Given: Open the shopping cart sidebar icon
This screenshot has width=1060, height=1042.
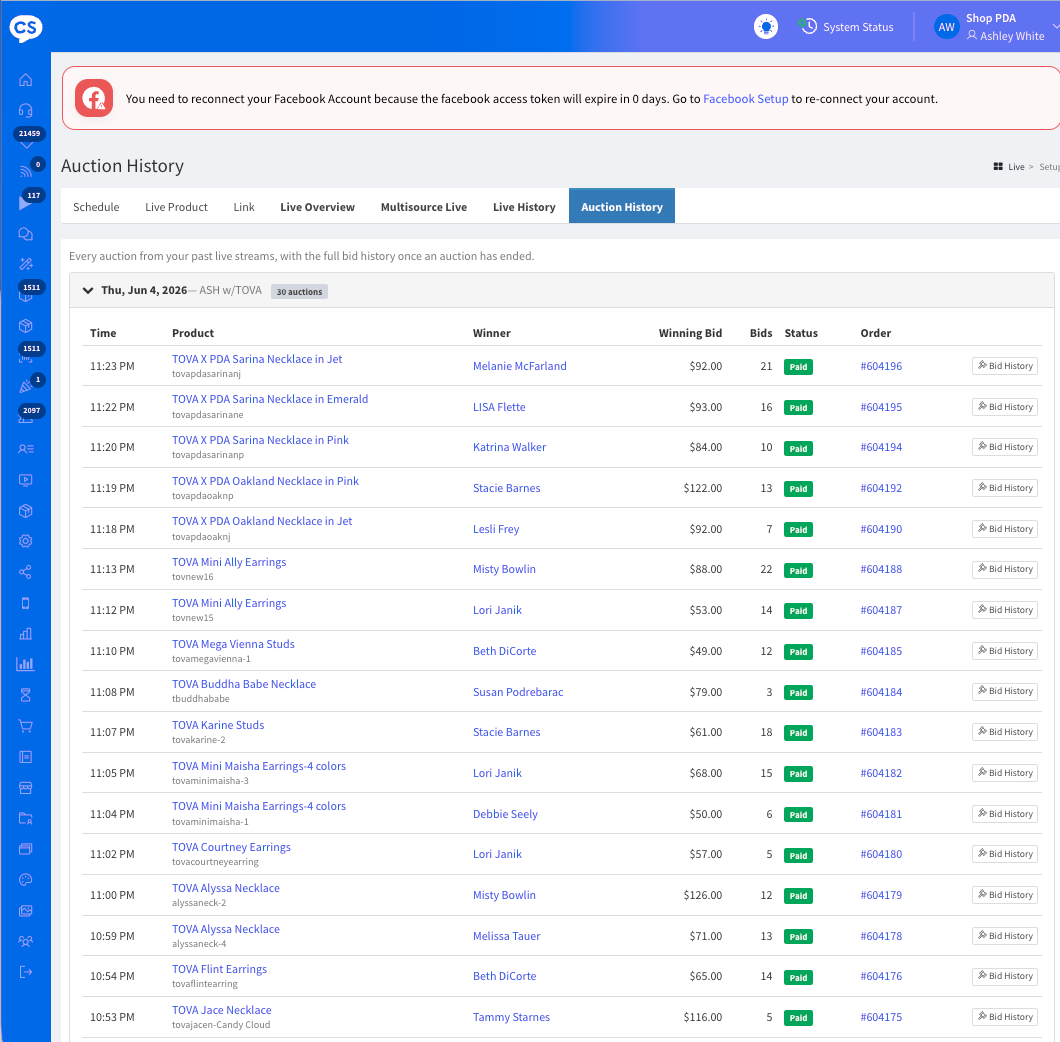Looking at the screenshot, I should (x=26, y=726).
